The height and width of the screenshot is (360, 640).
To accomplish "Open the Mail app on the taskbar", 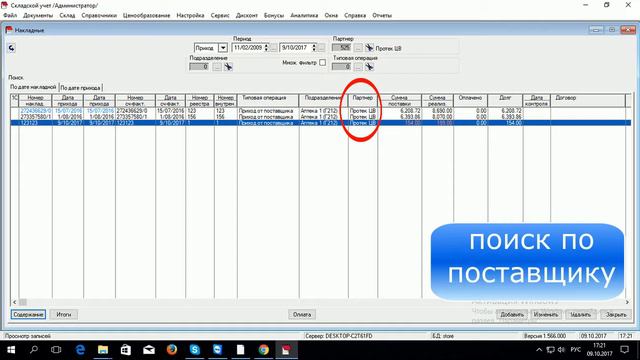I will click(x=149, y=350).
